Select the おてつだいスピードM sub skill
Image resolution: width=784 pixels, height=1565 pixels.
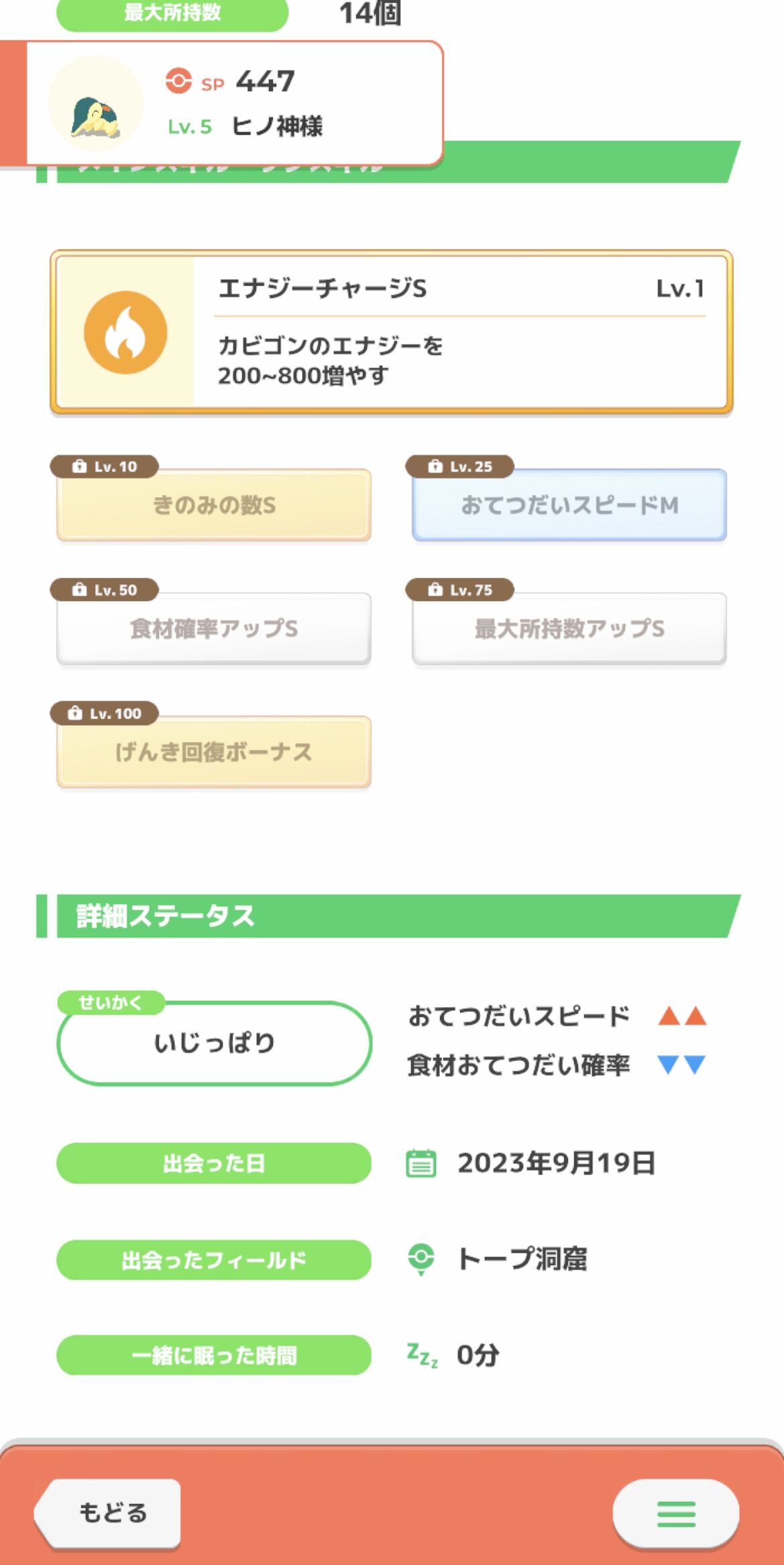point(569,504)
